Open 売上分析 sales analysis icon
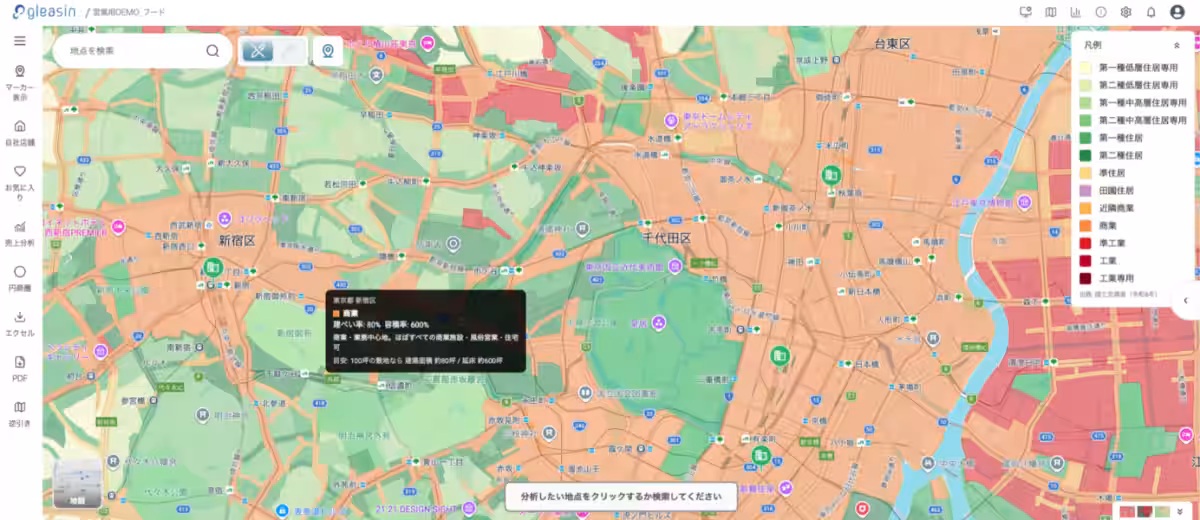 [20, 226]
